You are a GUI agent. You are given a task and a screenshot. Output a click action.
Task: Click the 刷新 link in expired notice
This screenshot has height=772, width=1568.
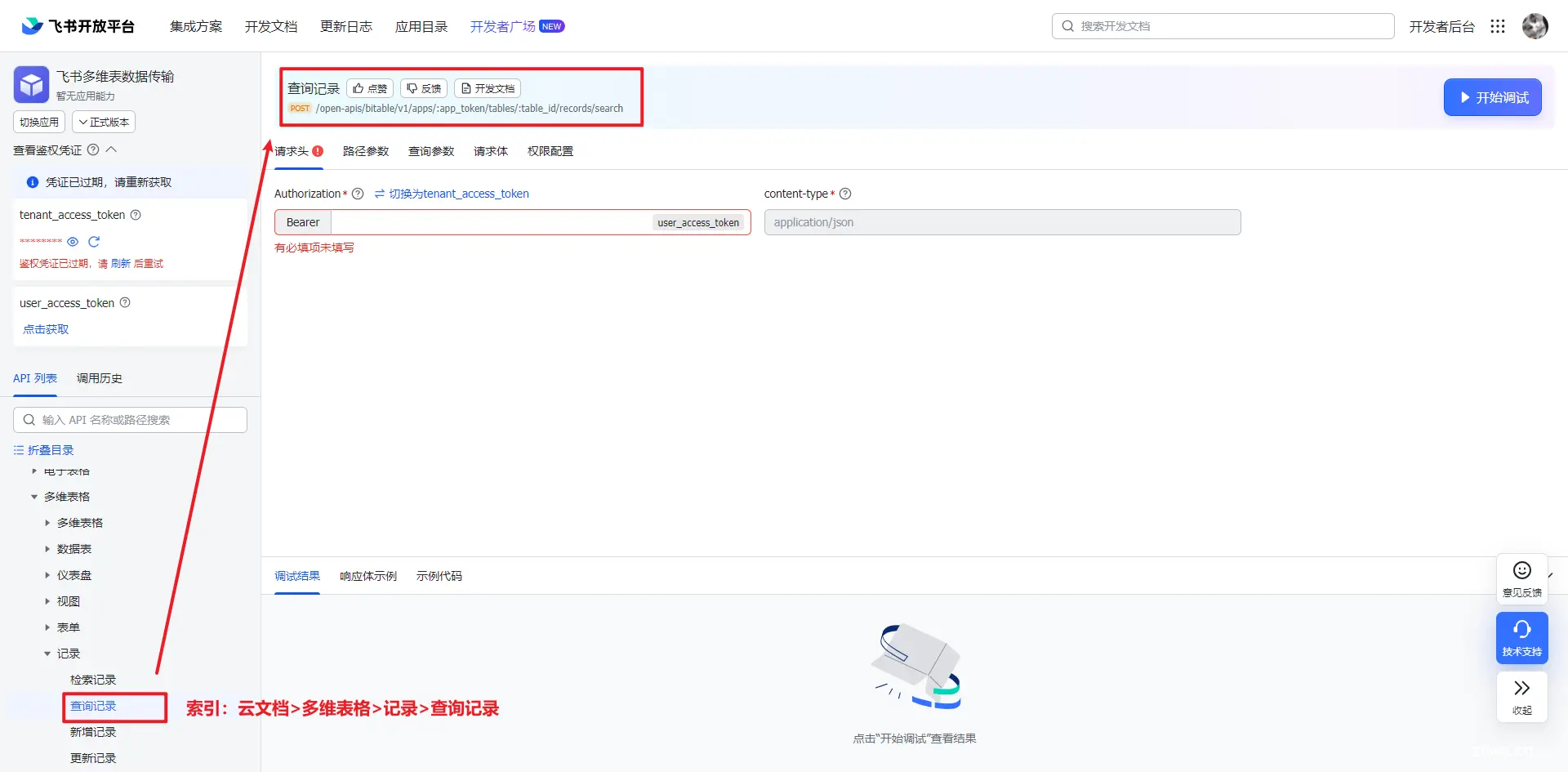tap(121, 264)
